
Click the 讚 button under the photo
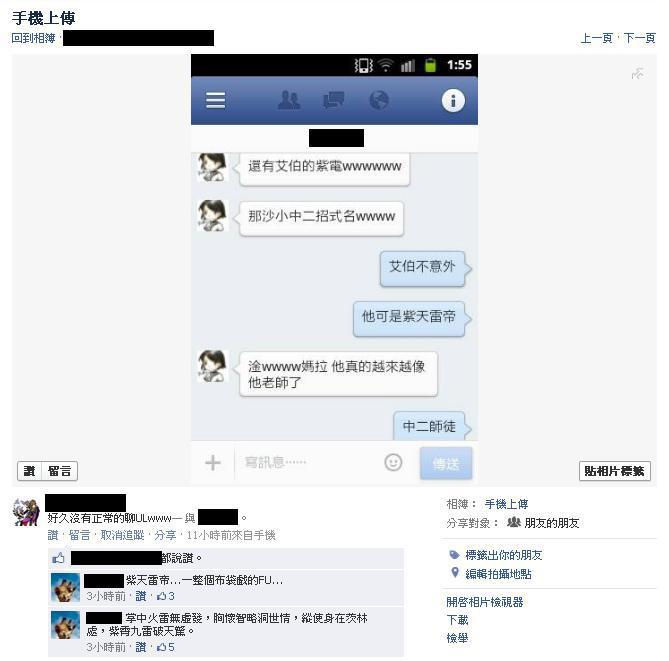(29, 471)
